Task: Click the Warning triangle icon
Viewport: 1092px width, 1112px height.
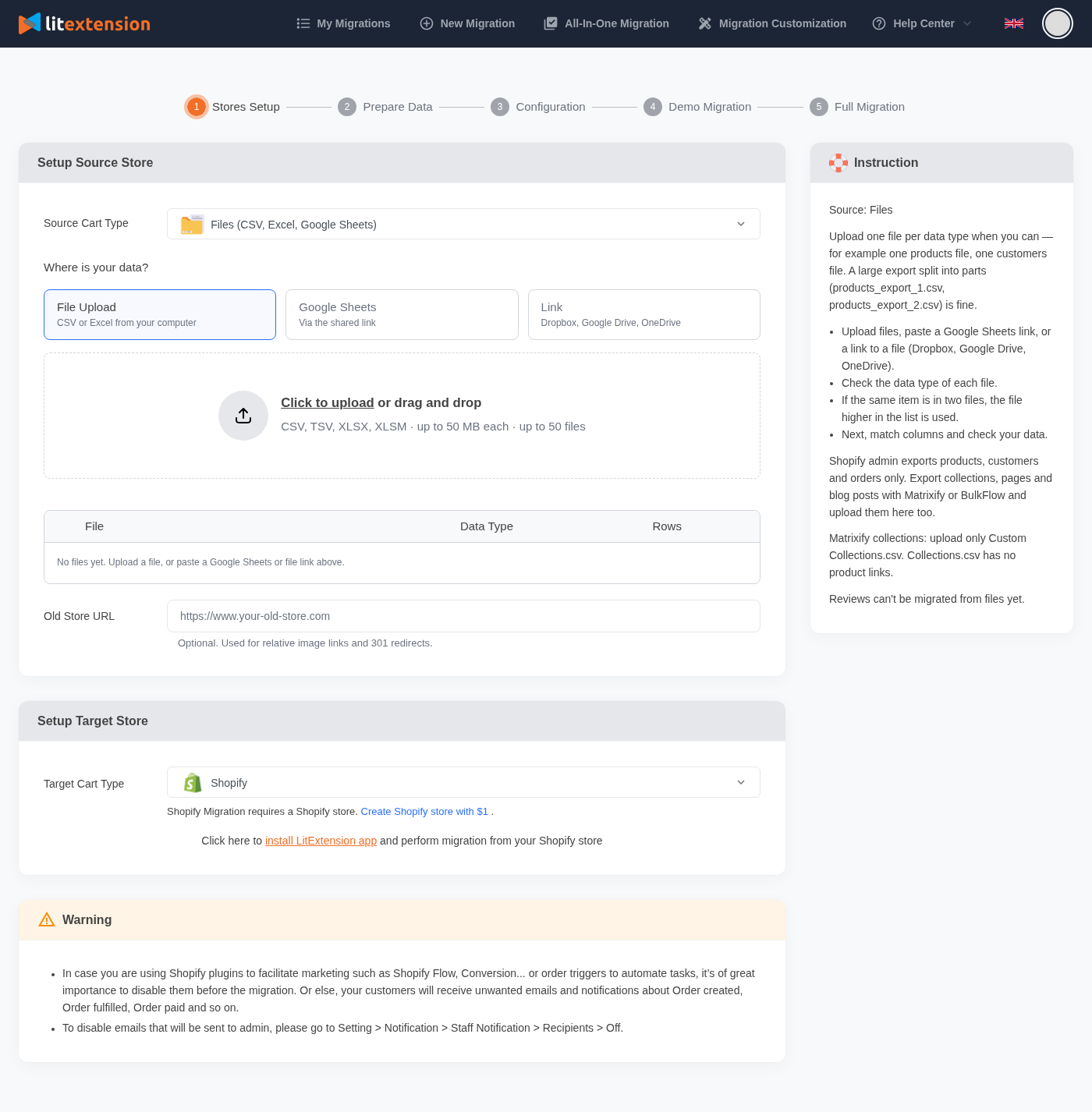Action: [47, 920]
